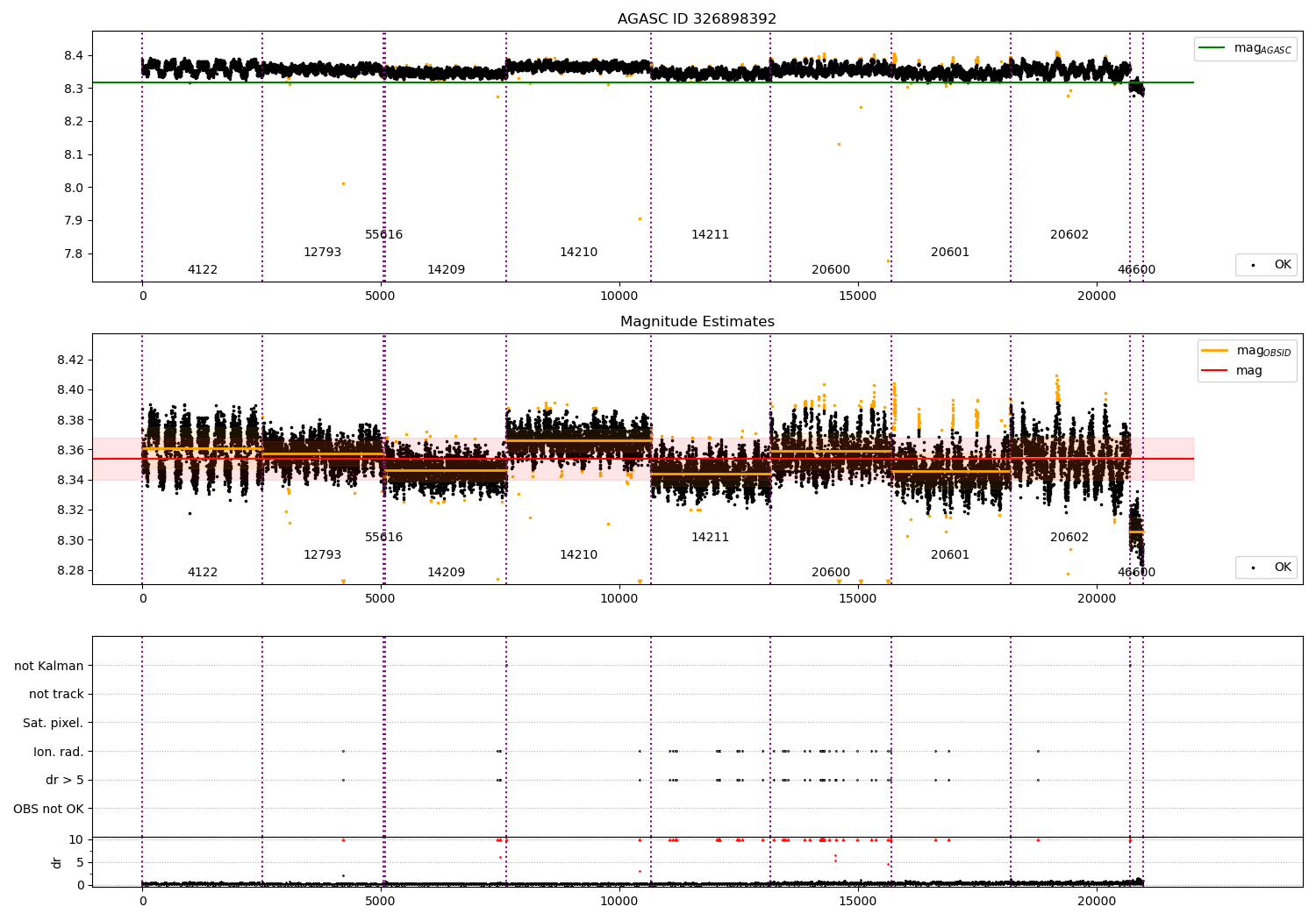This screenshot has height=921, width=1316.
Task: Select the mag OBSID legend entry
Action: (x=1247, y=351)
